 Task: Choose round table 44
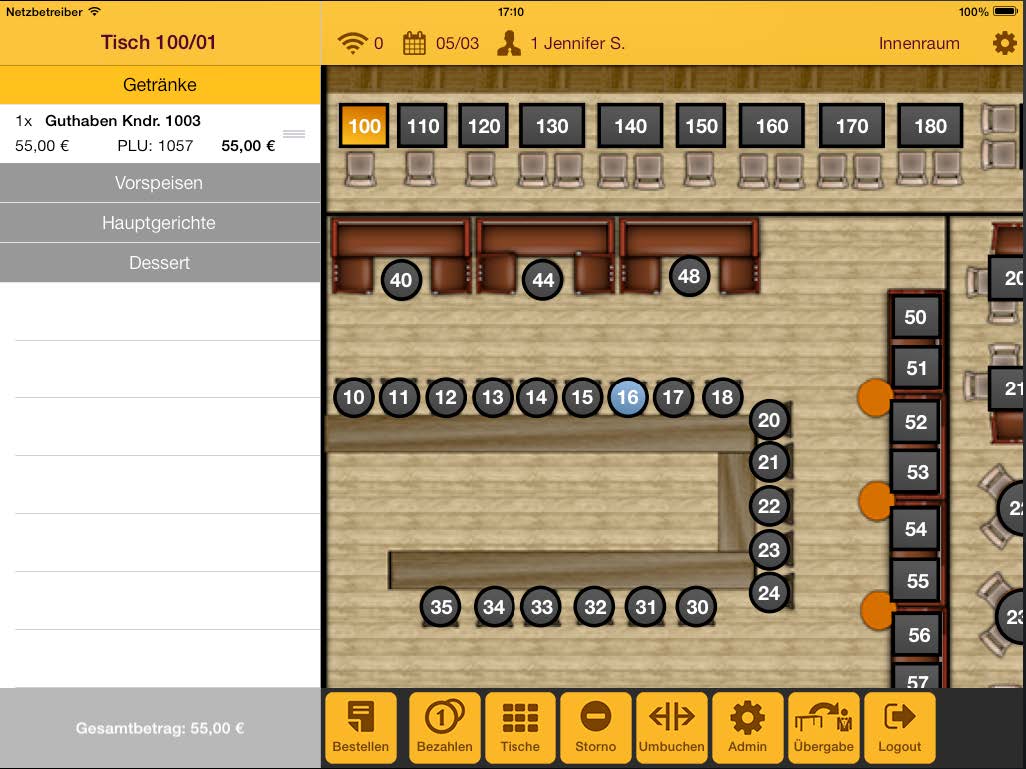click(543, 280)
